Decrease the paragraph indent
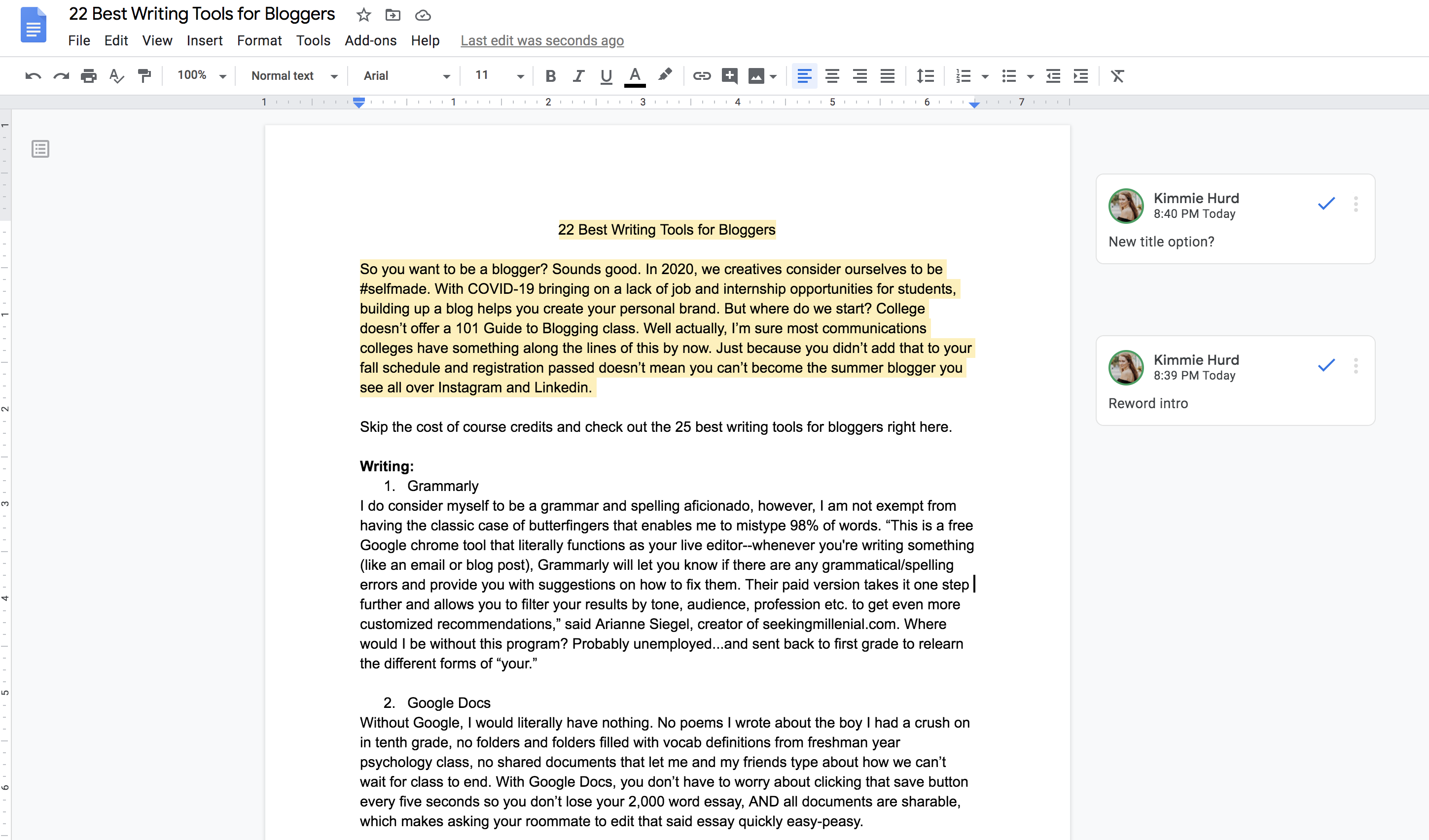The image size is (1429, 840). [x=1053, y=75]
